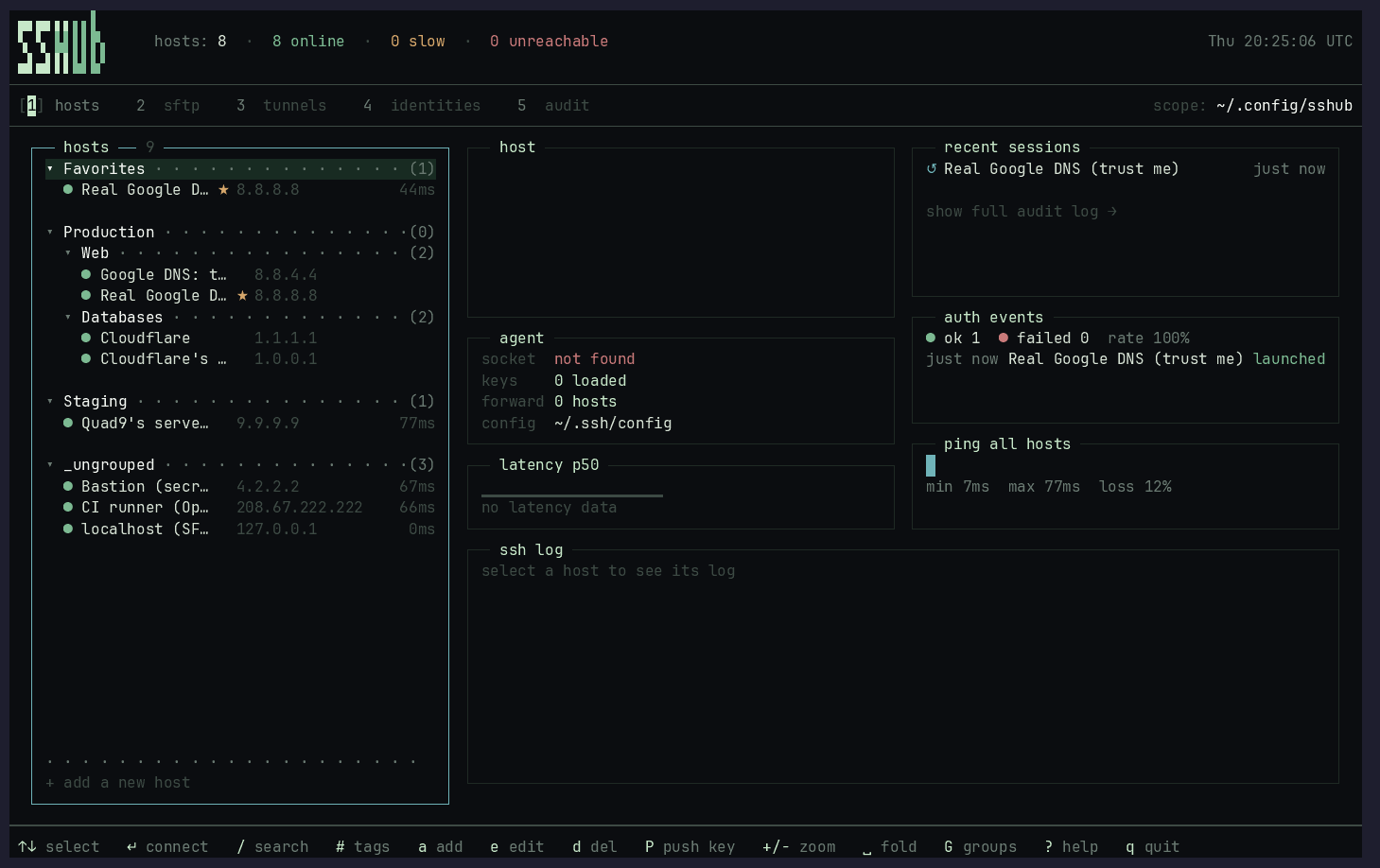Click the help shortcut in footer

click(1071, 847)
